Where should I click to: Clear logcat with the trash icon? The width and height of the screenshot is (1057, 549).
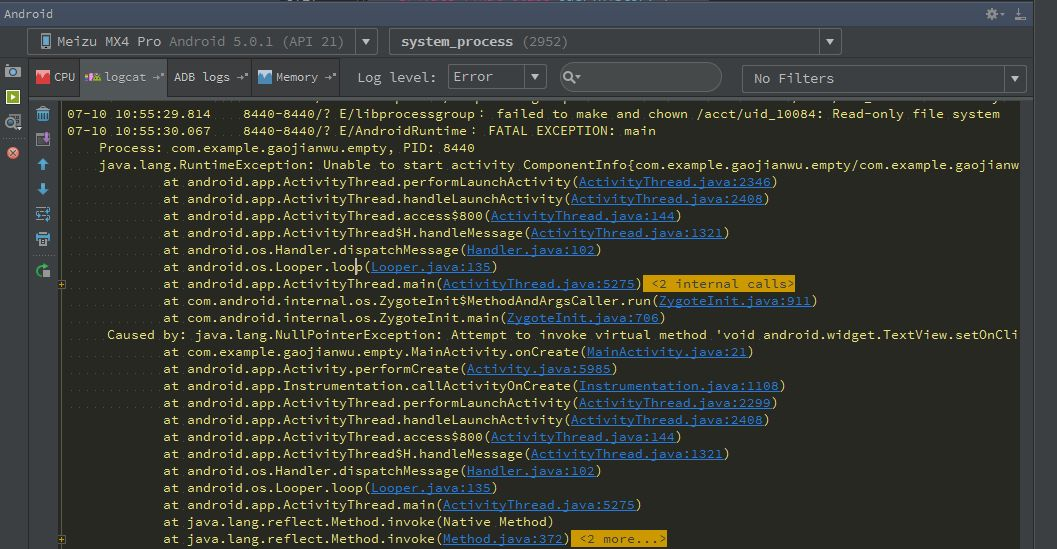[x=43, y=113]
